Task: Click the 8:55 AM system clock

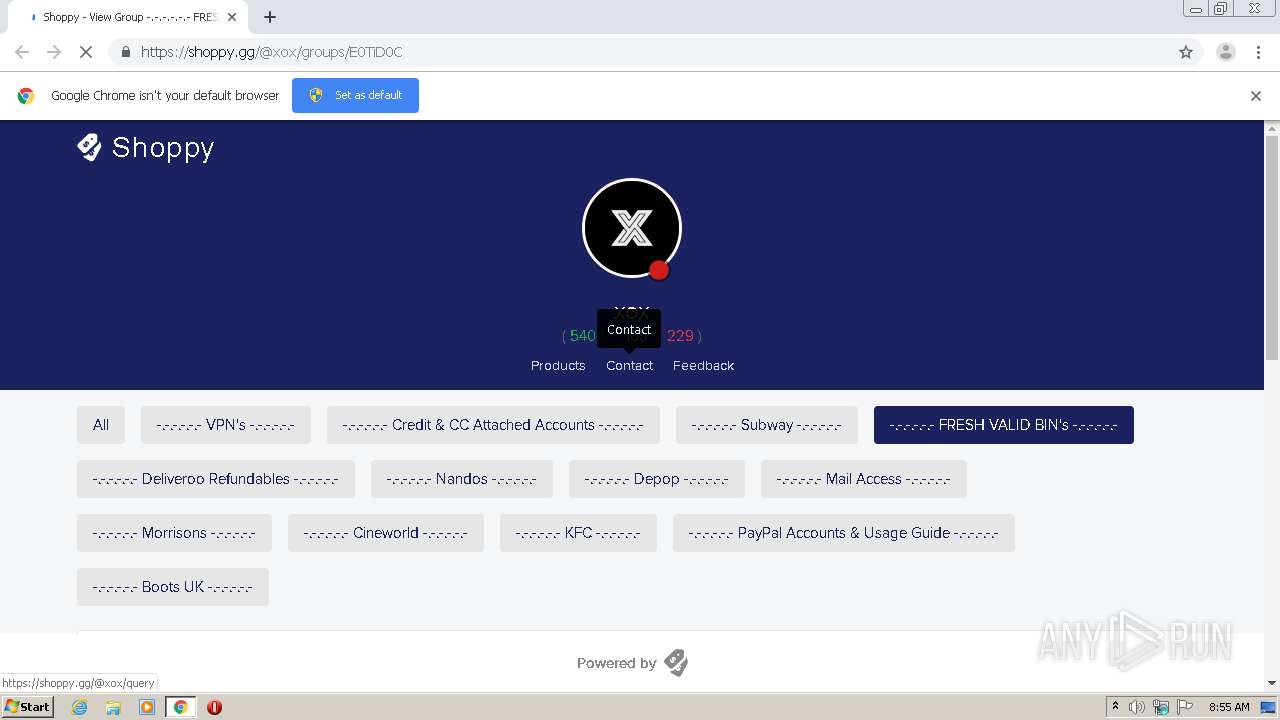Action: tap(1229, 707)
